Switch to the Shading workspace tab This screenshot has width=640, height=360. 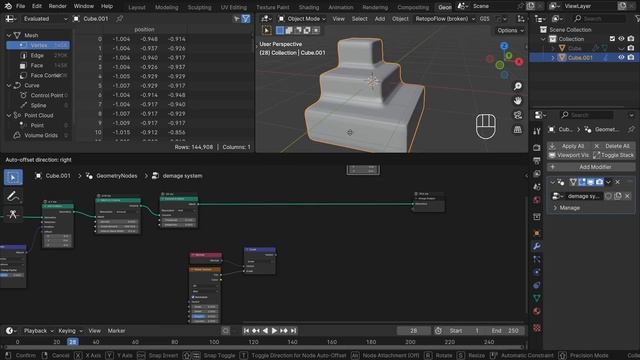[x=309, y=7]
